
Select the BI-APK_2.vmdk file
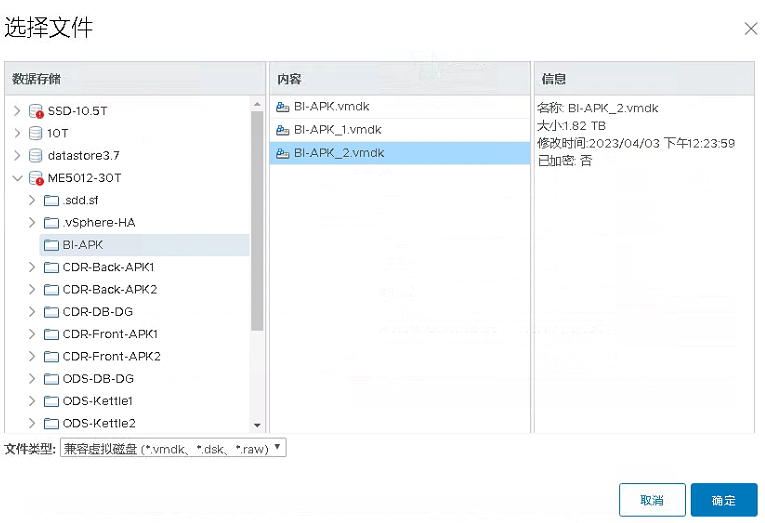(x=338, y=153)
